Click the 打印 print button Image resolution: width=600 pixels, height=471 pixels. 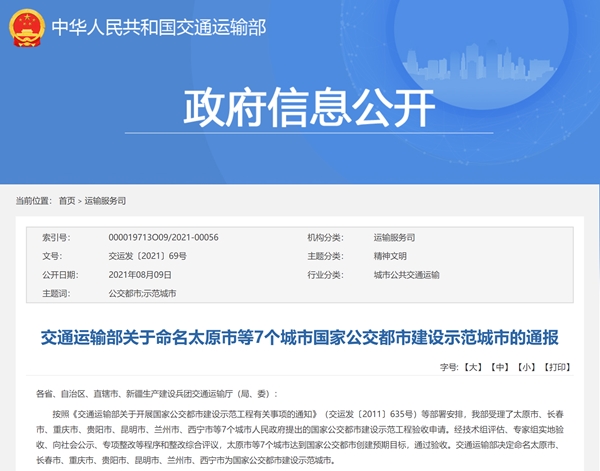click(557, 367)
